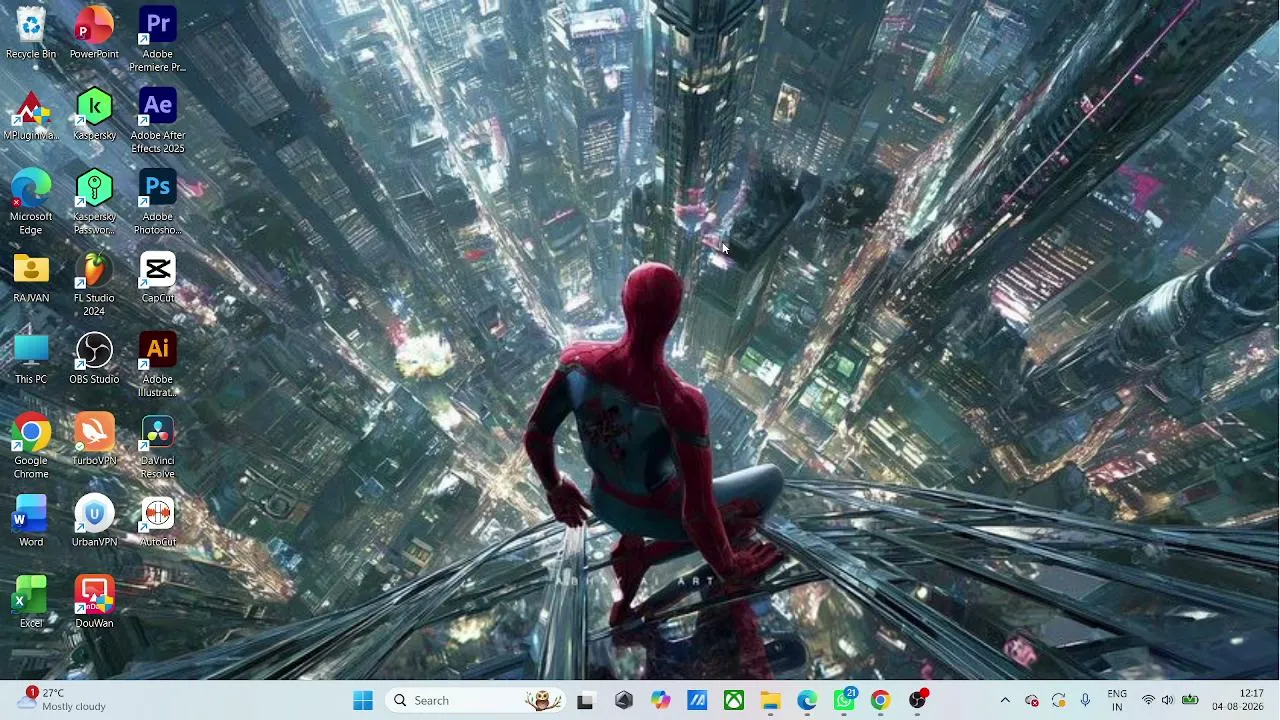Expand the hidden system tray icons
This screenshot has width=1280, height=720.
click(x=1005, y=701)
